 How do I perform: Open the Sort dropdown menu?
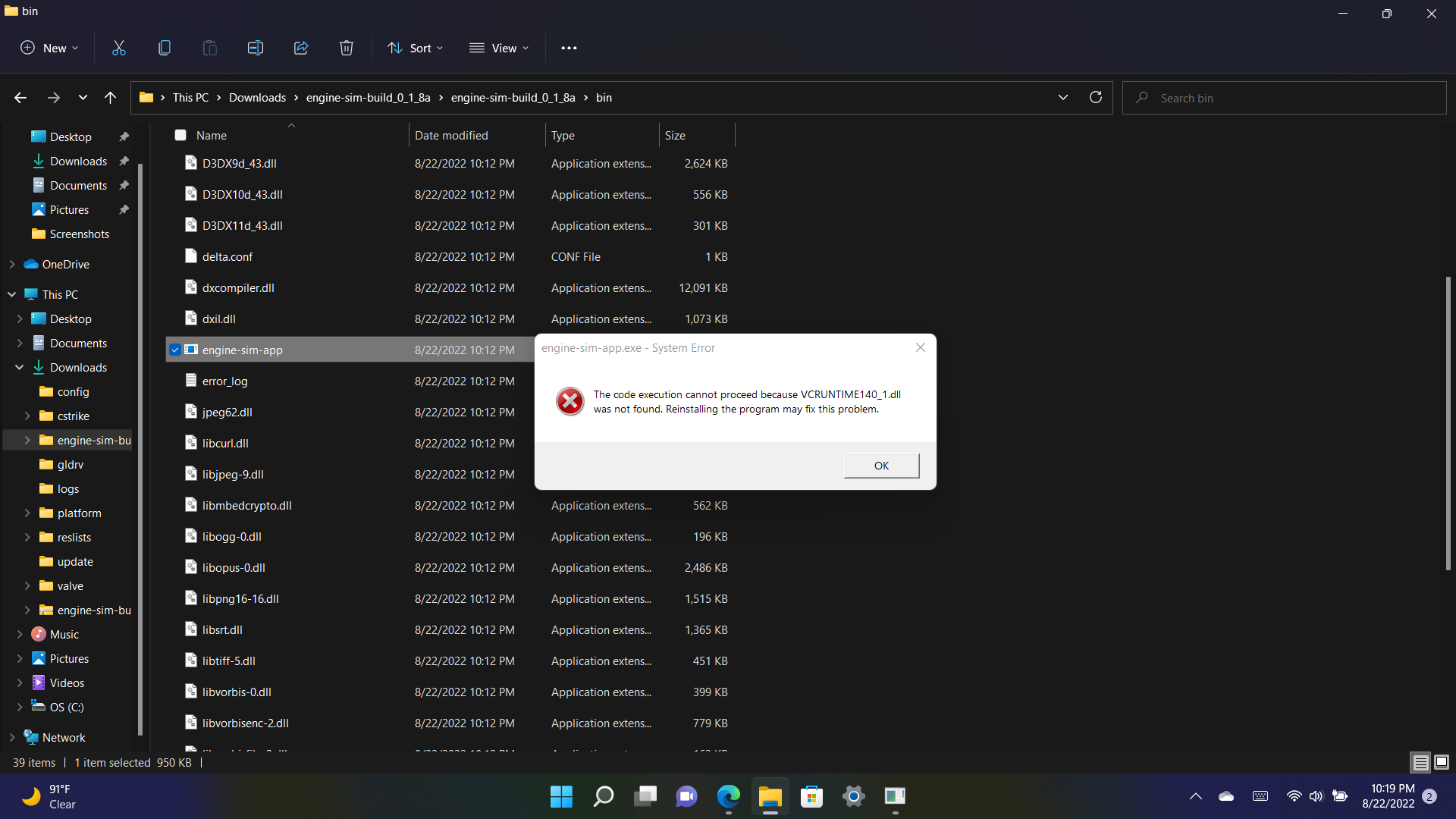pyautogui.click(x=416, y=48)
